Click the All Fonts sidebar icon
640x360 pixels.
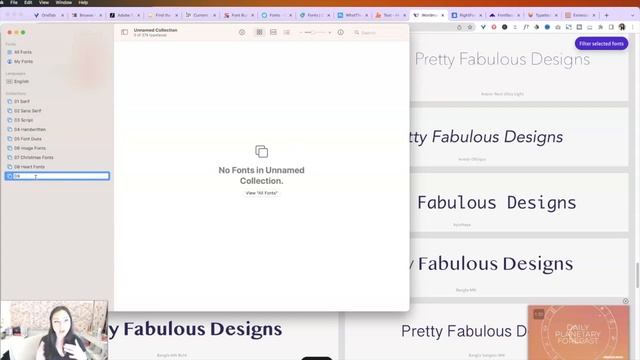click(9, 52)
